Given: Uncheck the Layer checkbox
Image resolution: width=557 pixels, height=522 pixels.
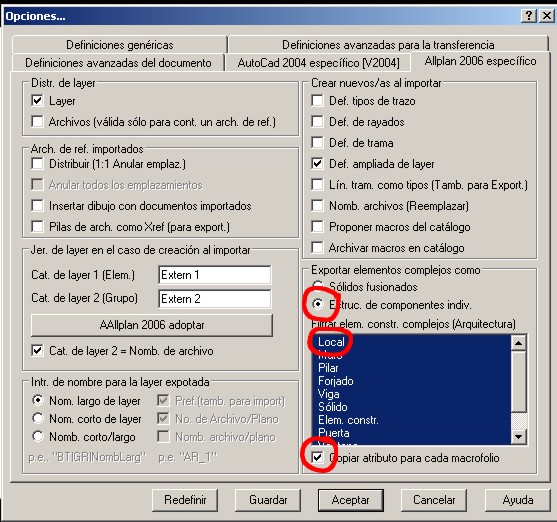Looking at the screenshot, I should tap(37, 101).
